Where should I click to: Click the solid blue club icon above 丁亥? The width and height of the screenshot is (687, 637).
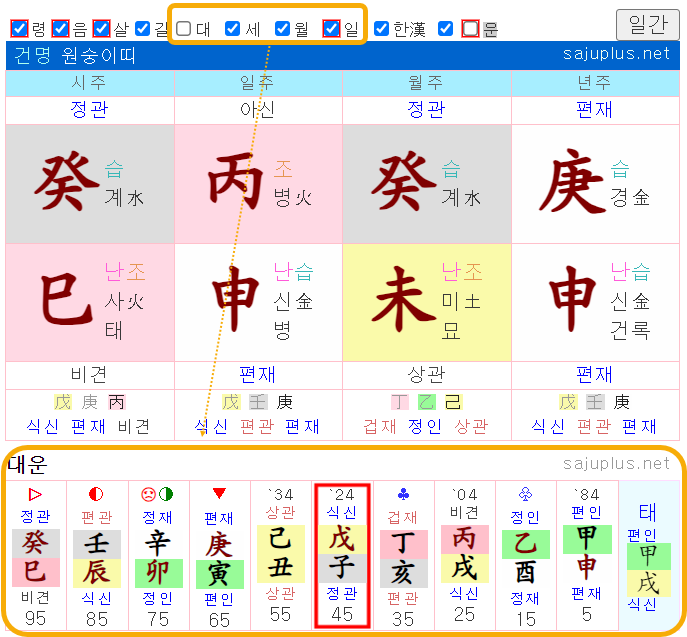[x=402, y=494]
